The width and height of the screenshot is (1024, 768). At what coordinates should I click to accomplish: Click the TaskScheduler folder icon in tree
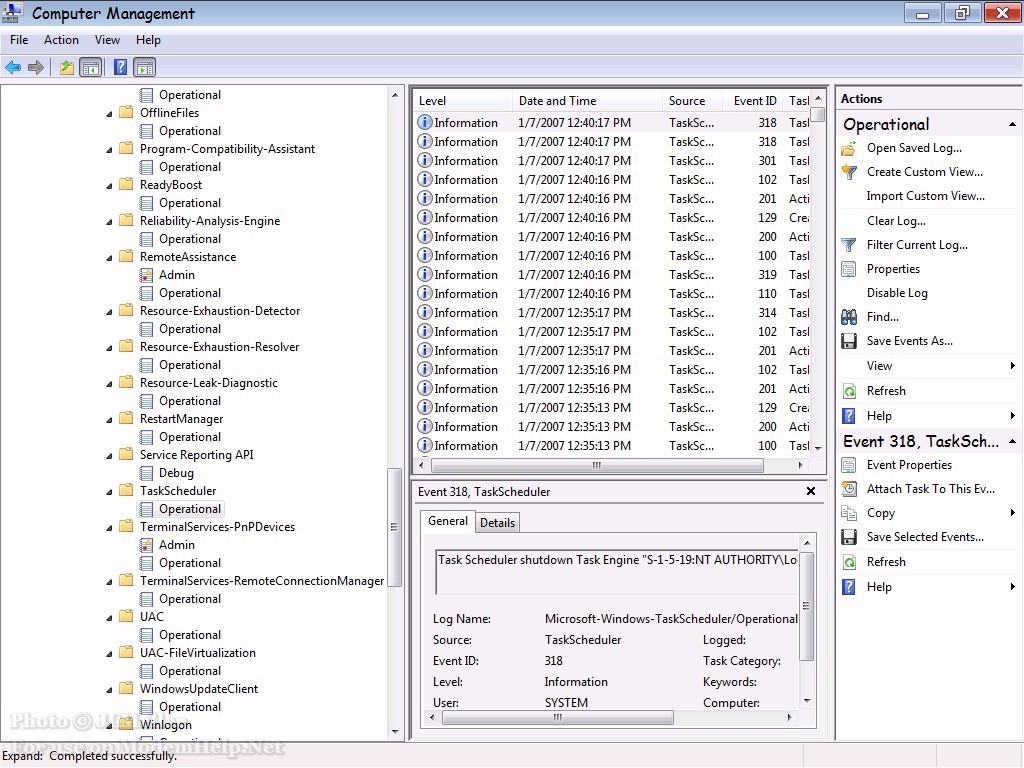[x=127, y=490]
